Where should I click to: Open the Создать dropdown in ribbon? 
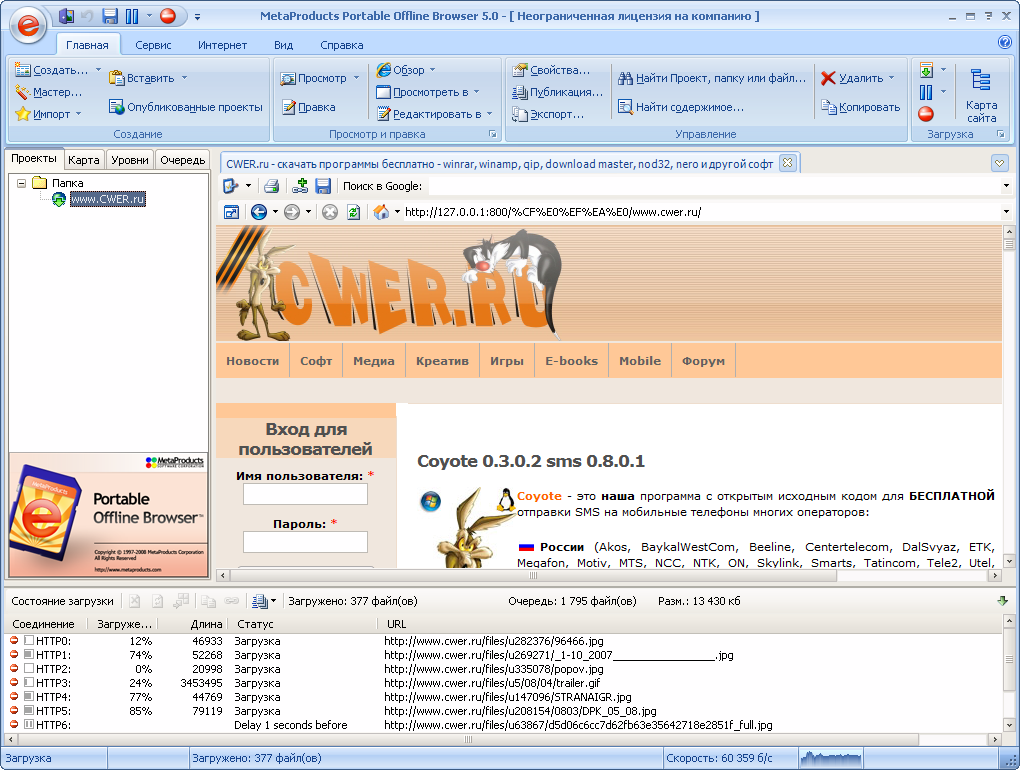[58, 71]
